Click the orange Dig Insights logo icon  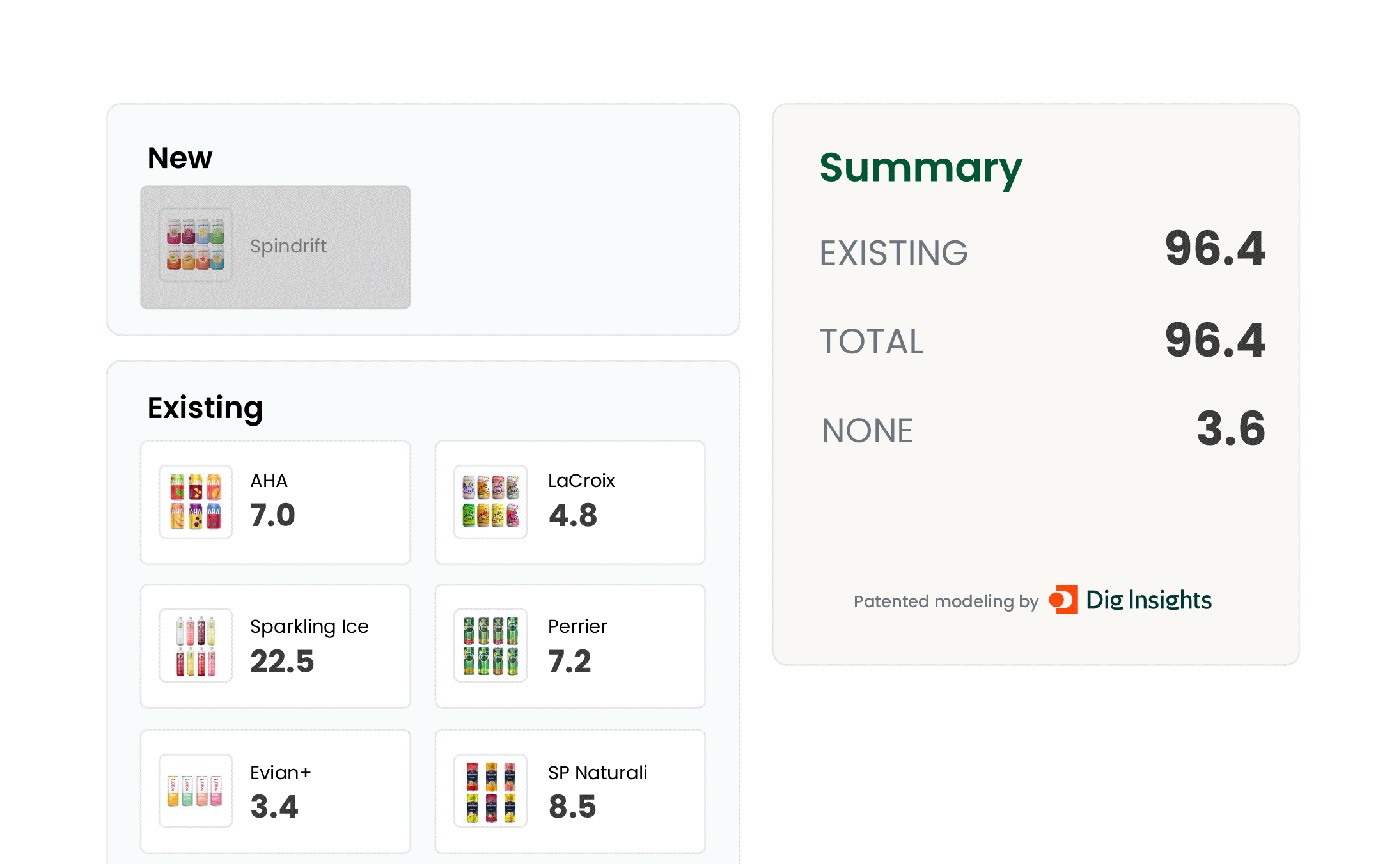pos(1063,600)
